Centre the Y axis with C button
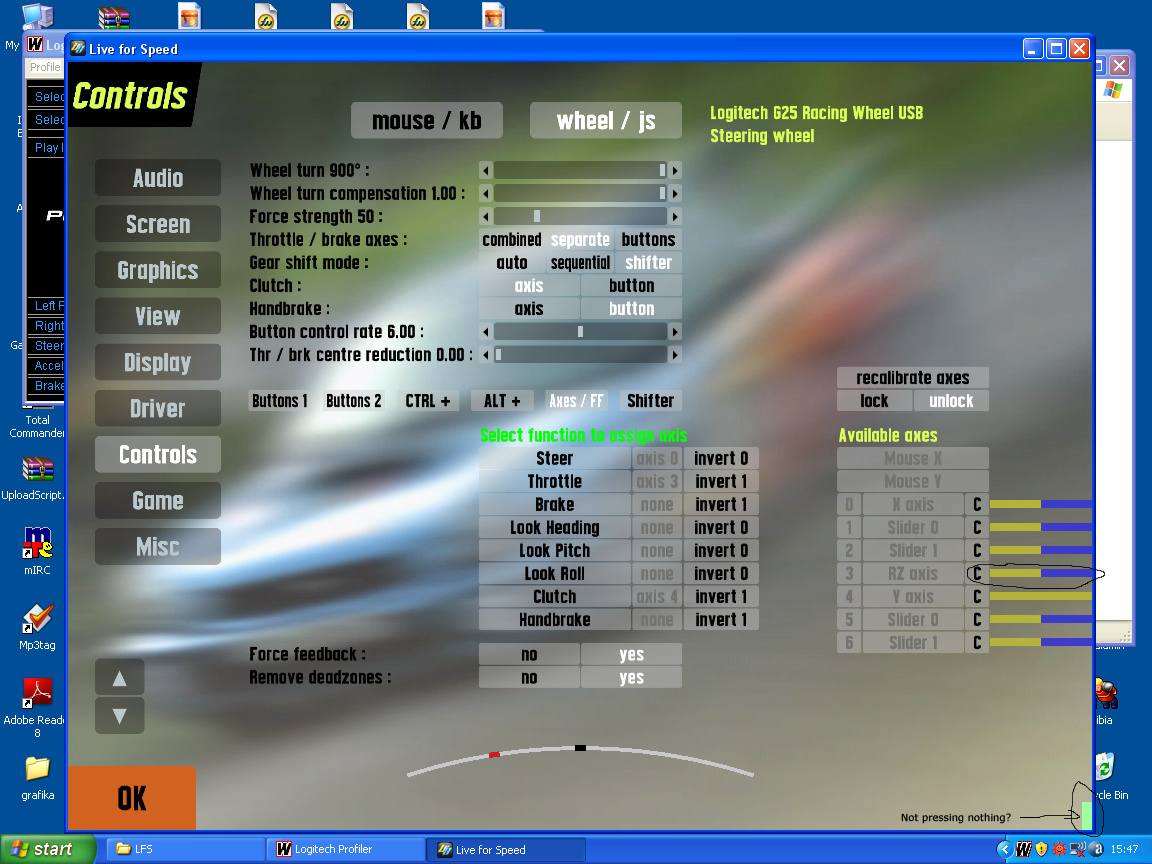Screen dimensions: 1152x864 pos(977,597)
